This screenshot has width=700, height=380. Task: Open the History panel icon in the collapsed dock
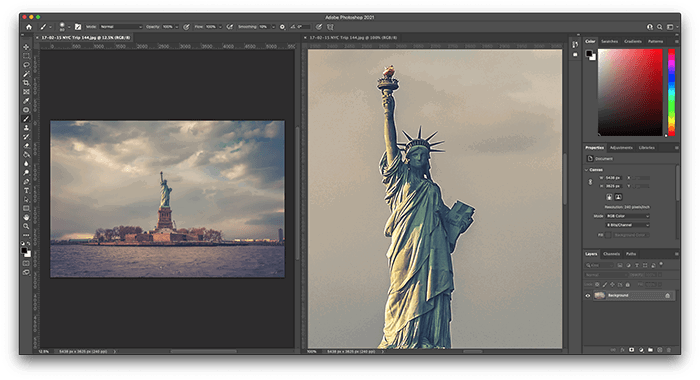pos(575,44)
